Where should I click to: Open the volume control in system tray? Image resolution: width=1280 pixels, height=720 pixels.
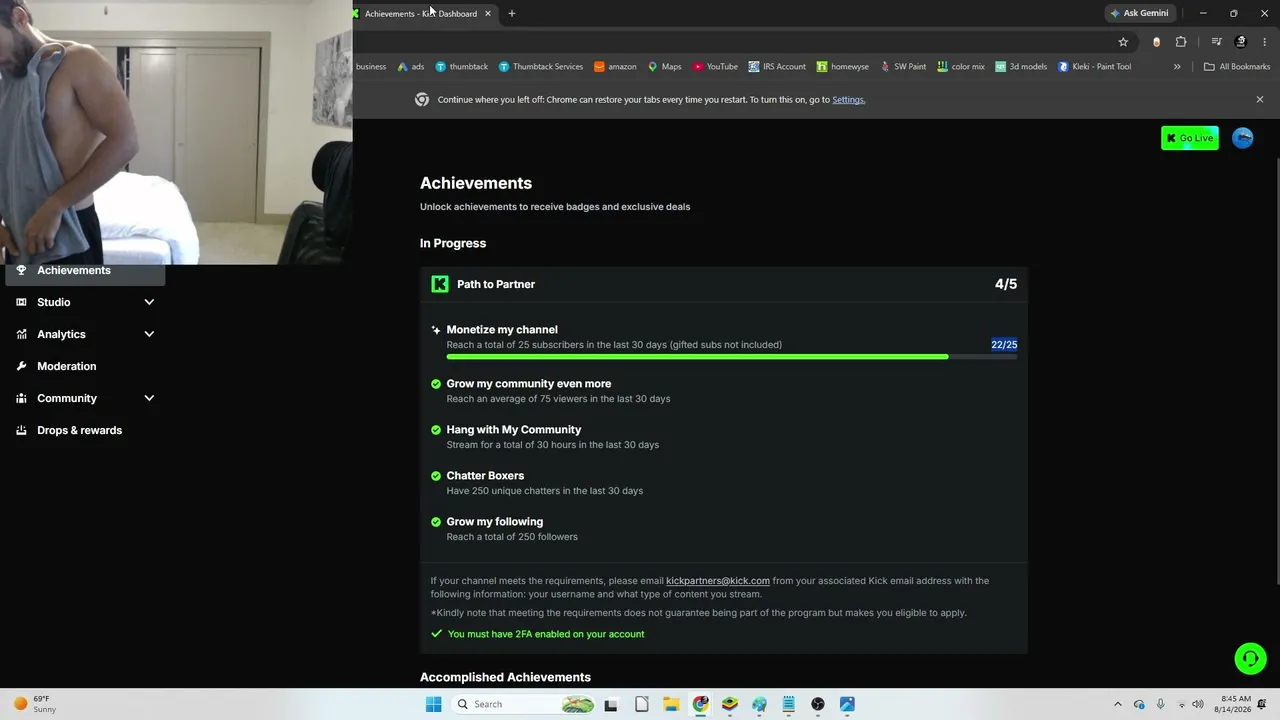pyautogui.click(x=1198, y=704)
